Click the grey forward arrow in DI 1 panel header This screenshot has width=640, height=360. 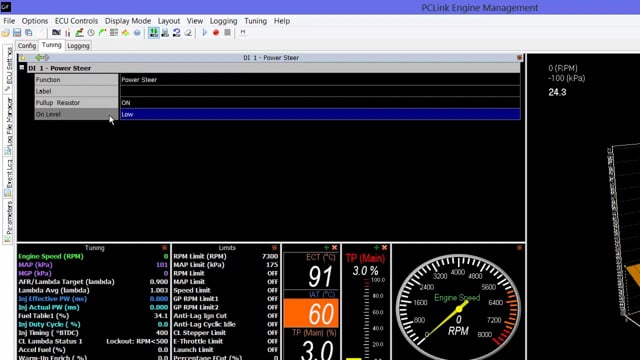tap(46, 58)
